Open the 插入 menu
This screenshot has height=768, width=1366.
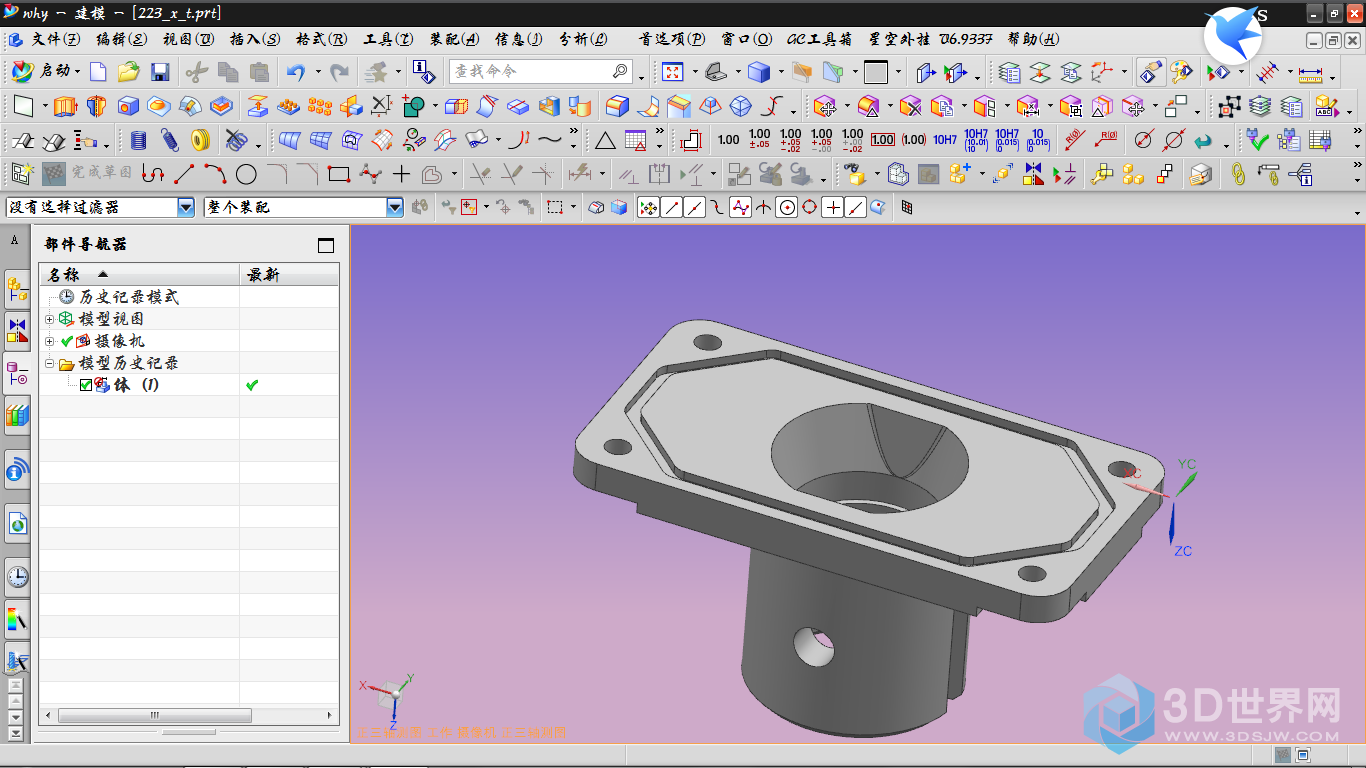tap(254, 39)
